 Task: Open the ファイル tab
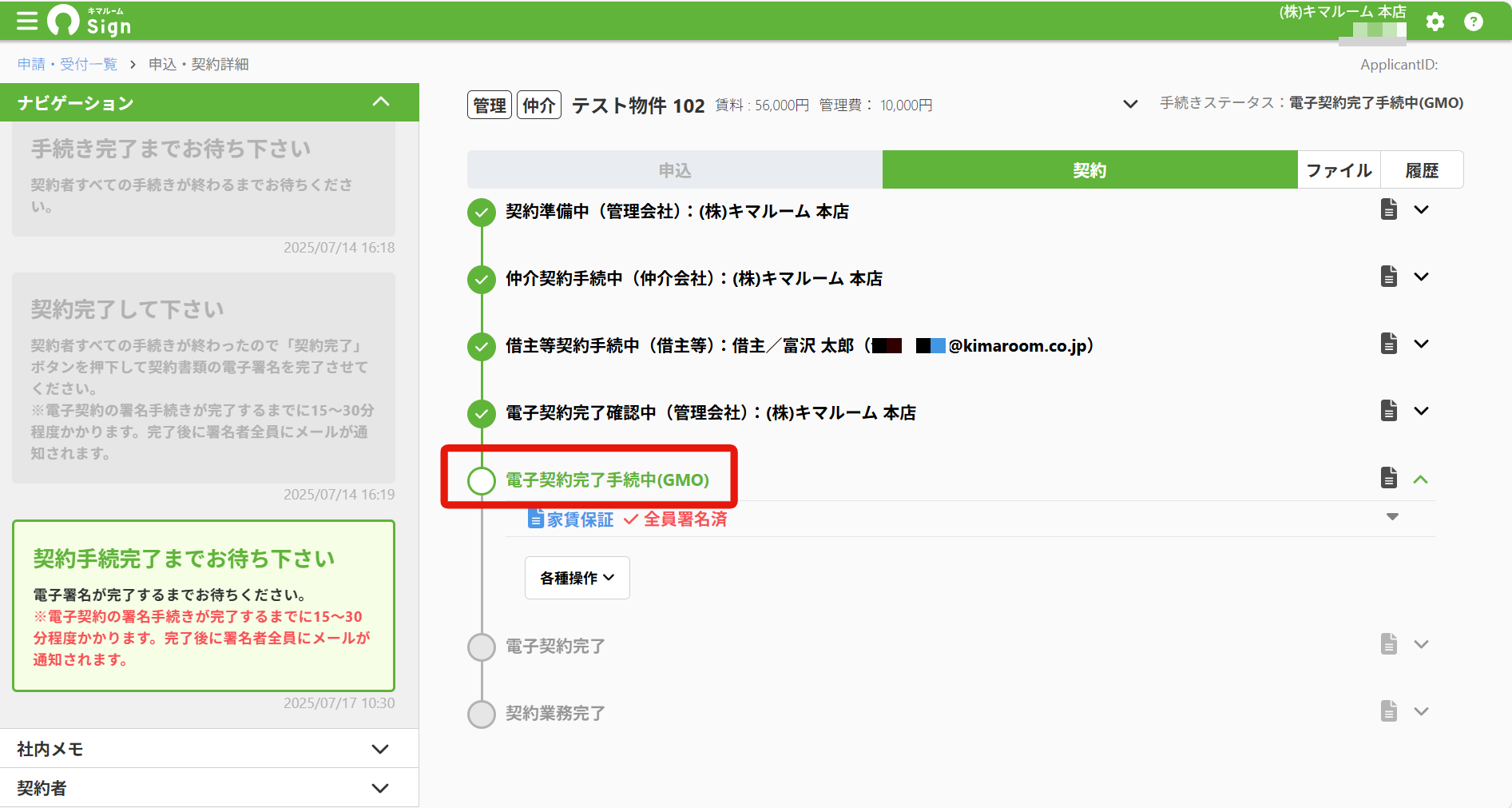(x=1339, y=170)
